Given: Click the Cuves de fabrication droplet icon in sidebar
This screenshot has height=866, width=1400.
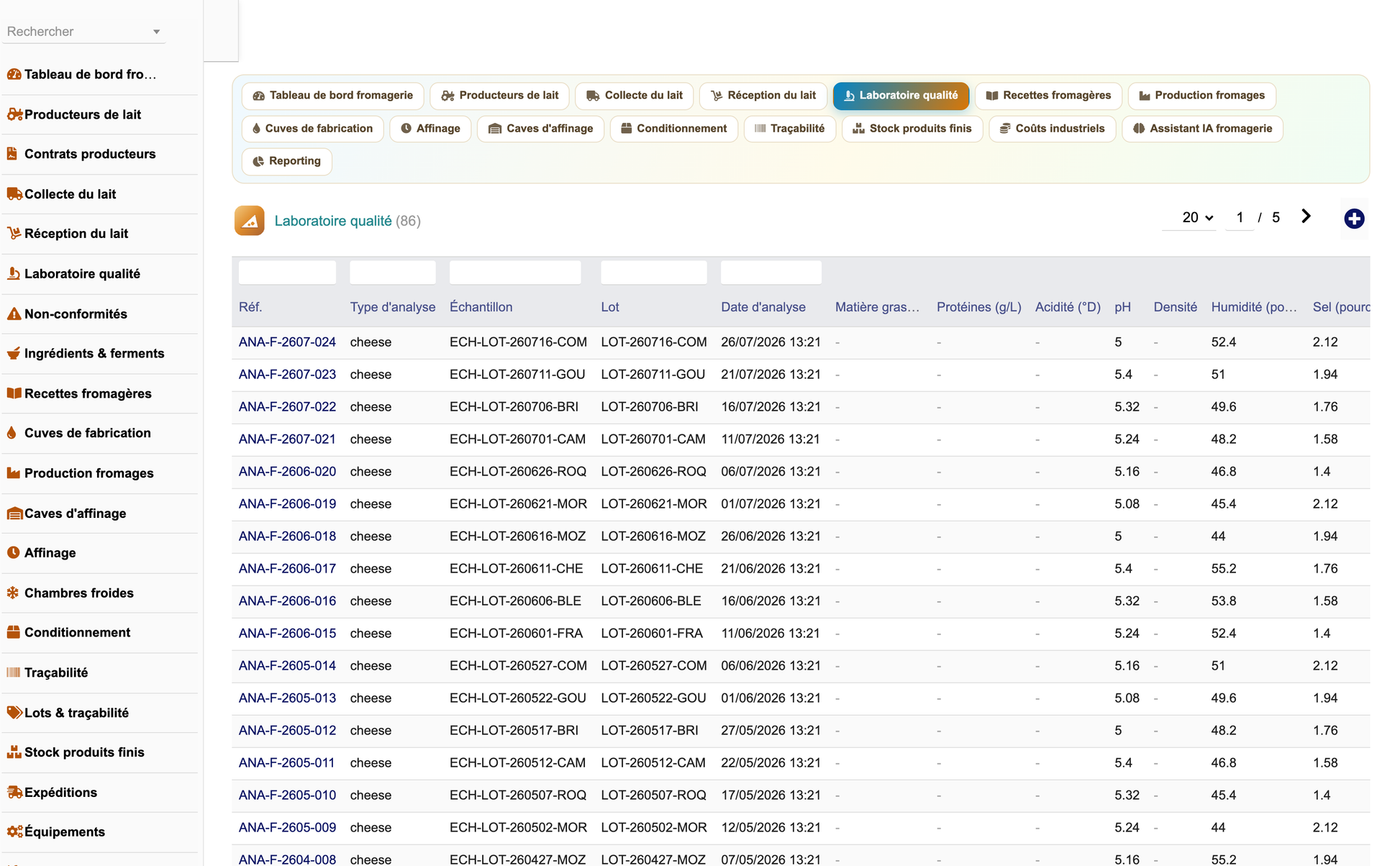Looking at the screenshot, I should tap(12, 433).
